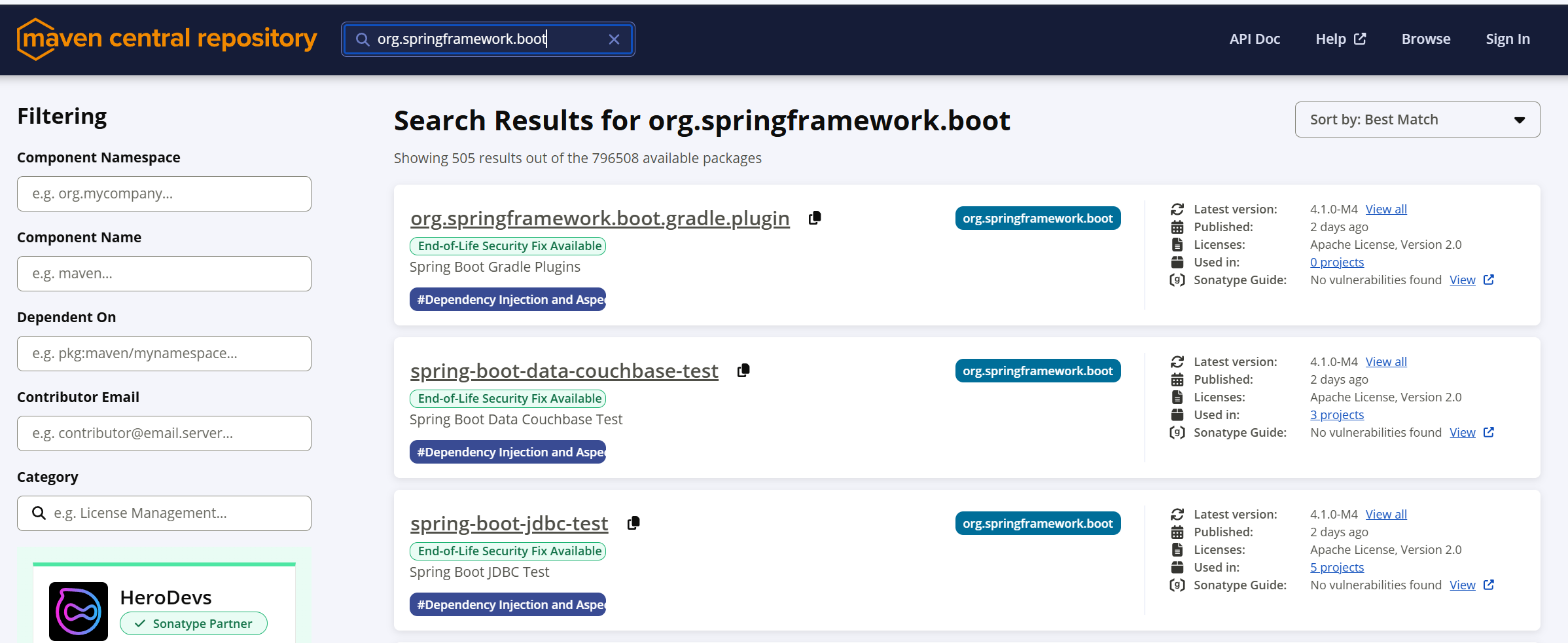Click calendar icon on couchbase-test Published row
The image size is (1568, 643).
click(x=1177, y=379)
